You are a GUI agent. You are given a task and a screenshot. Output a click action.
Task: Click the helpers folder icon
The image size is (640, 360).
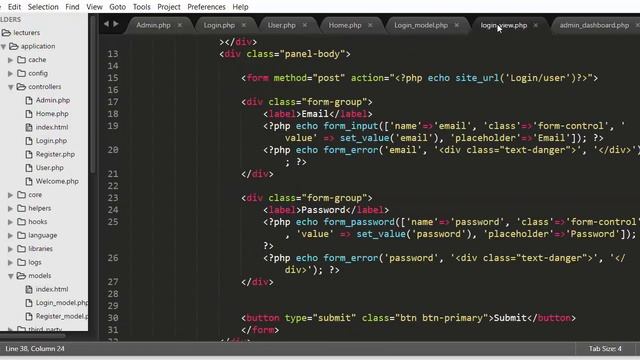(x=22, y=209)
